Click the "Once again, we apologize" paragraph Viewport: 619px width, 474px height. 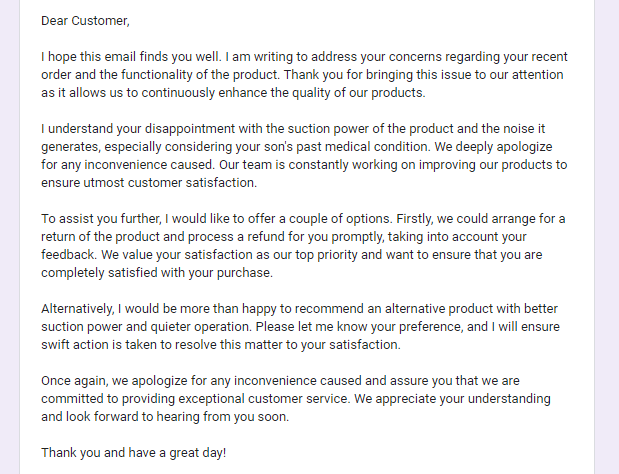click(300, 399)
